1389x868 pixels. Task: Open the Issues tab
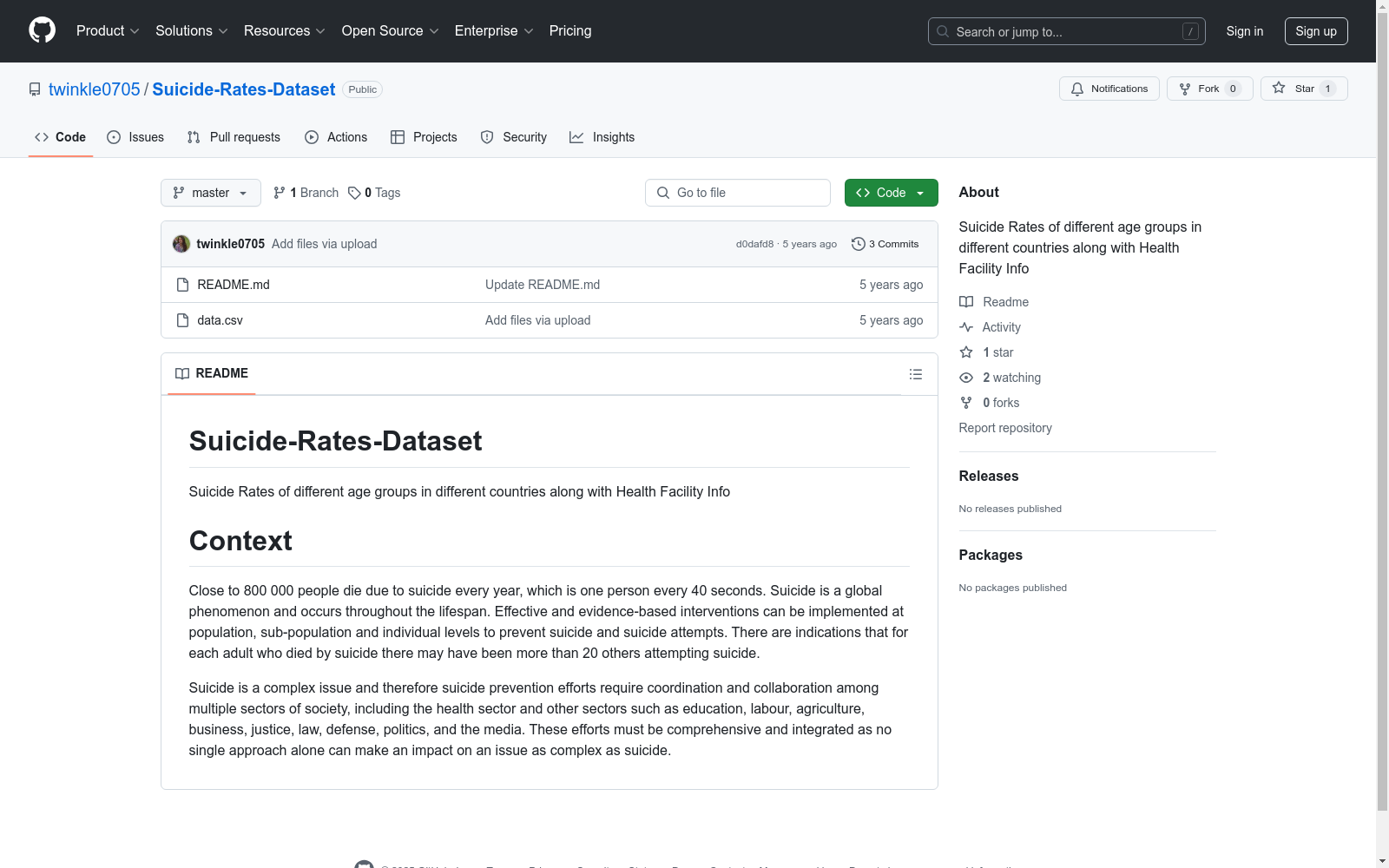click(135, 137)
